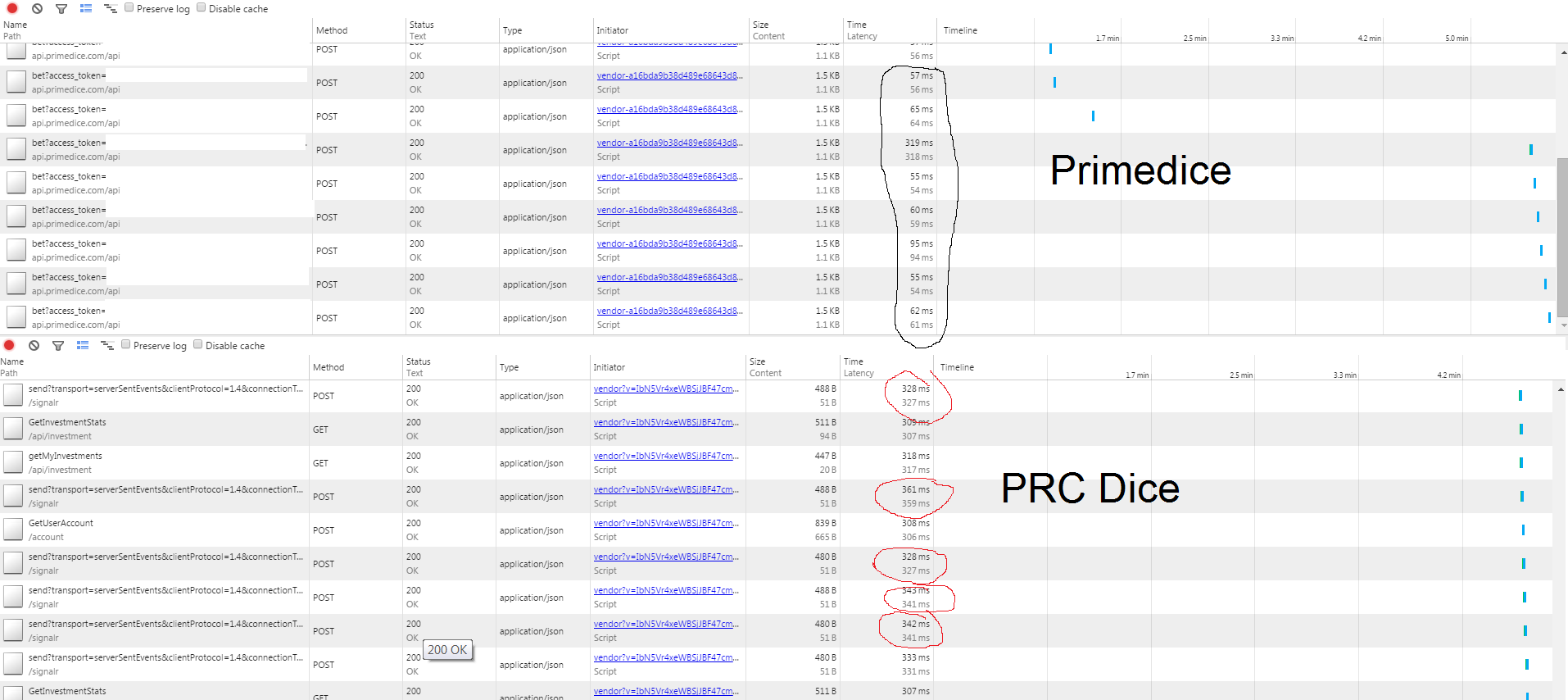The height and width of the screenshot is (700, 1568).
Task: Click file icon of GetInvestmentStats 309 ms request
Action: tap(13, 429)
